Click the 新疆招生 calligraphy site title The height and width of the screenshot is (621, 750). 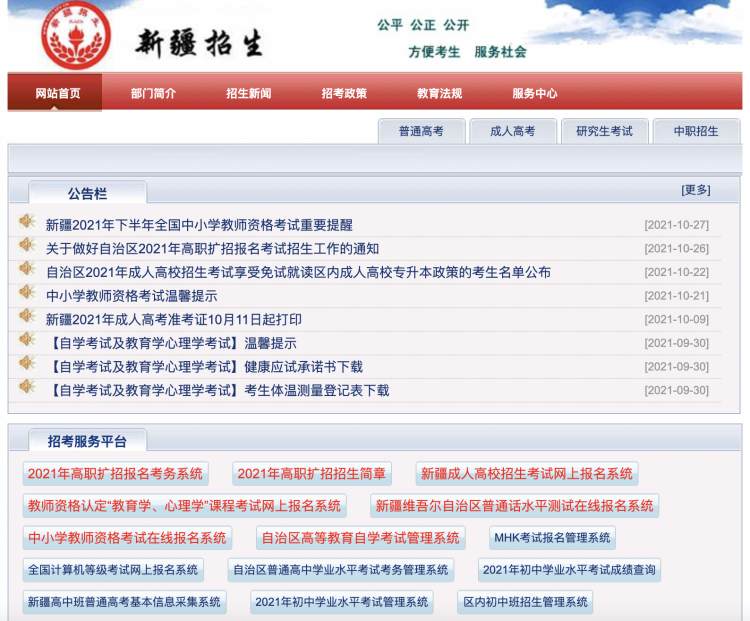point(199,44)
